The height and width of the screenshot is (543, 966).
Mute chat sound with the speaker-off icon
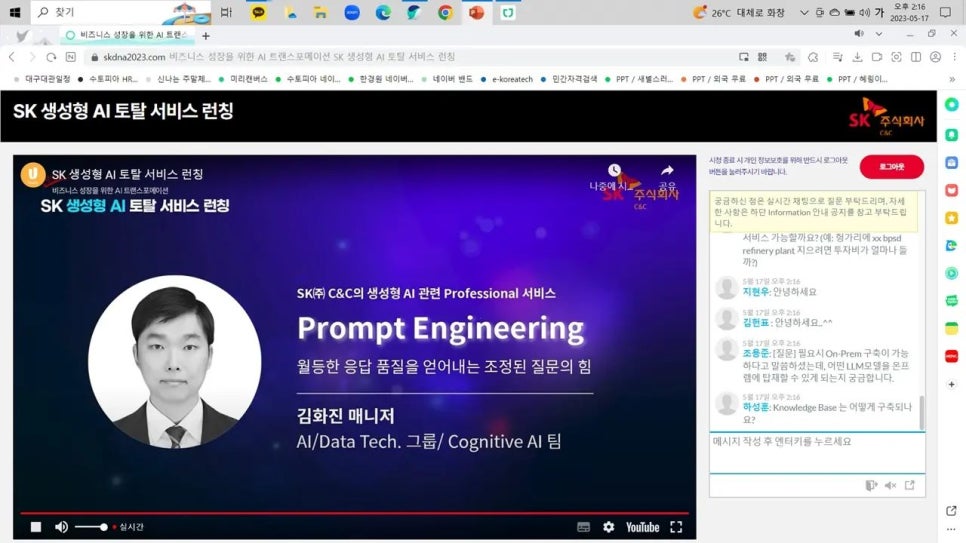click(x=890, y=486)
